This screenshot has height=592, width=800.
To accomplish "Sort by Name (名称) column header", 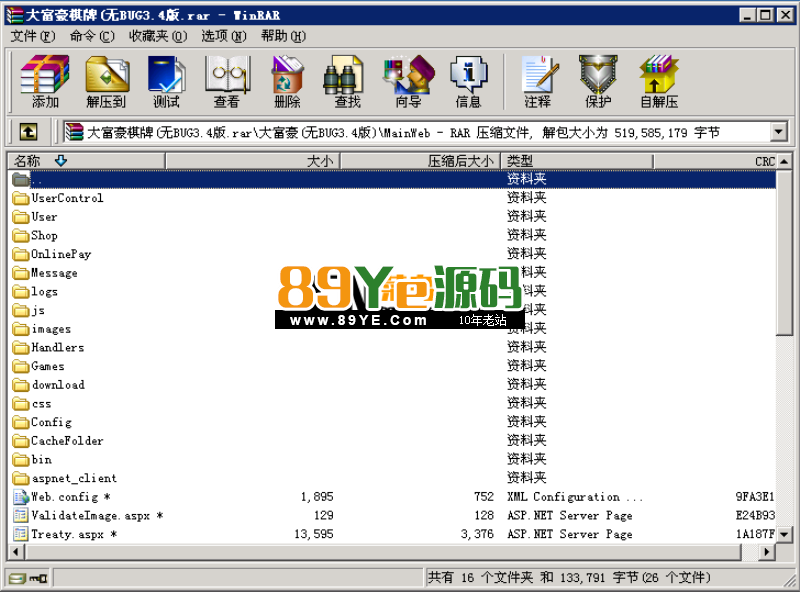I will tap(86, 161).
